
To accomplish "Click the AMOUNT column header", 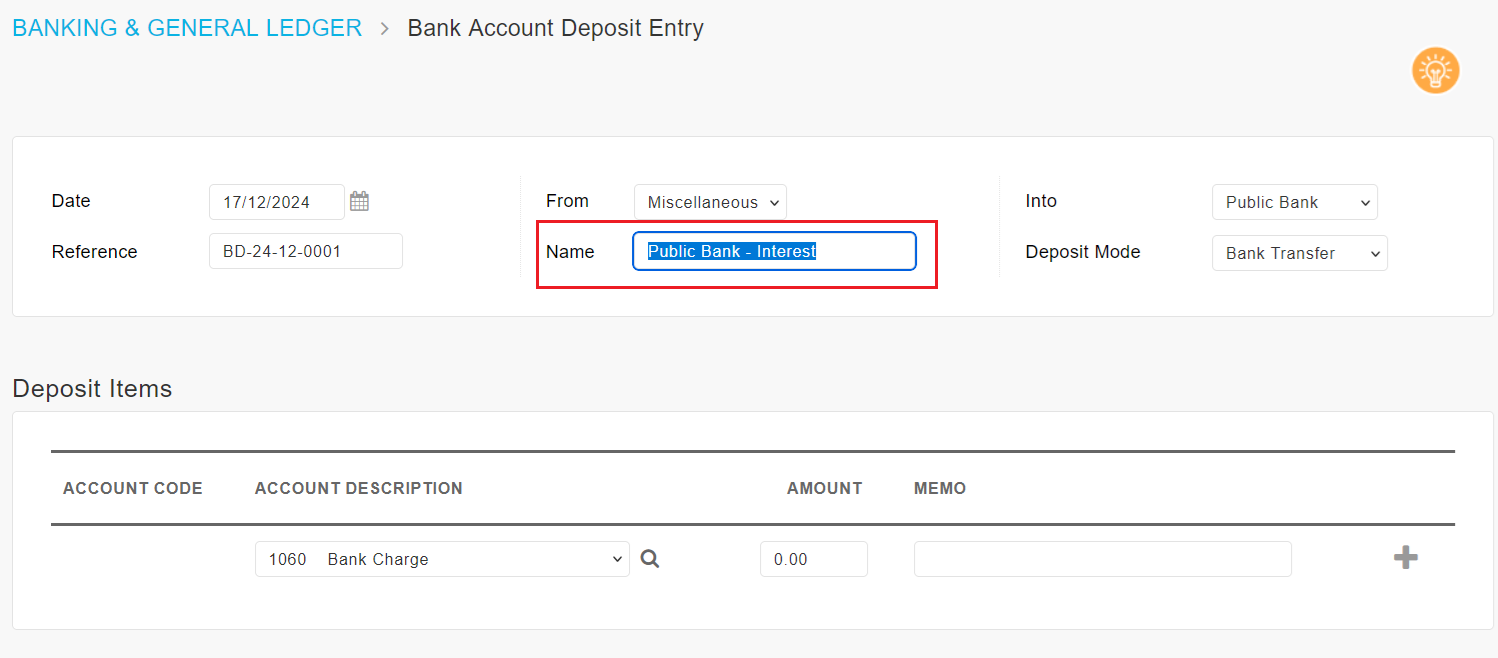I will click(x=824, y=488).
